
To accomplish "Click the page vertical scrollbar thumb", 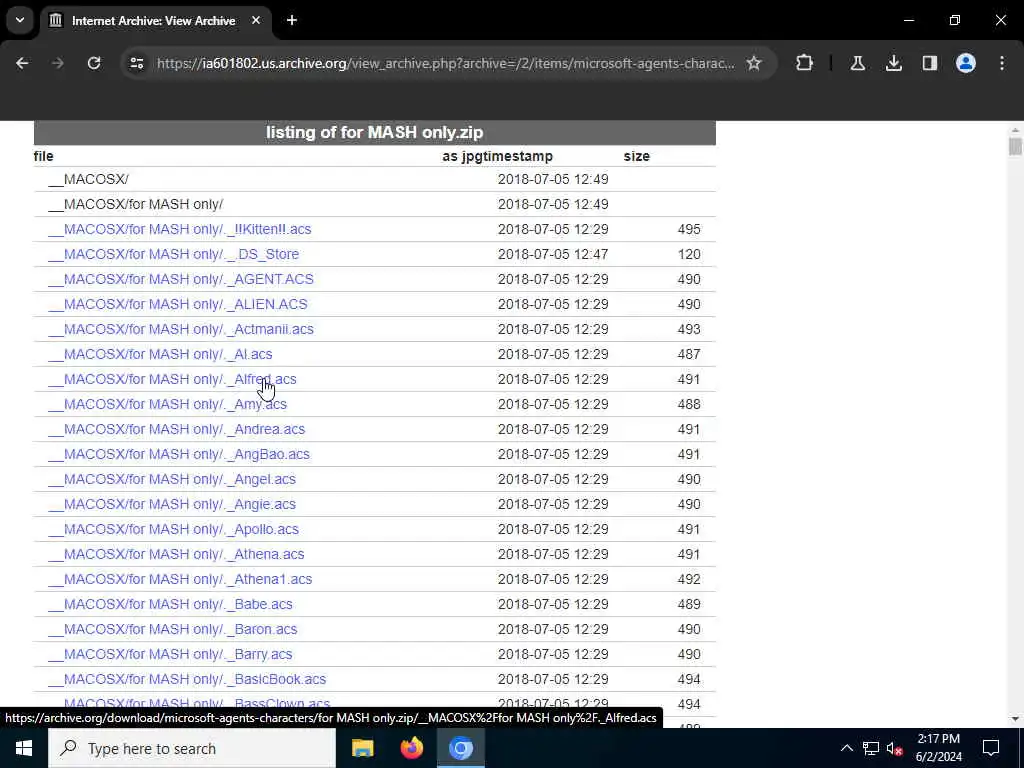I will pyautogui.click(x=1015, y=146).
